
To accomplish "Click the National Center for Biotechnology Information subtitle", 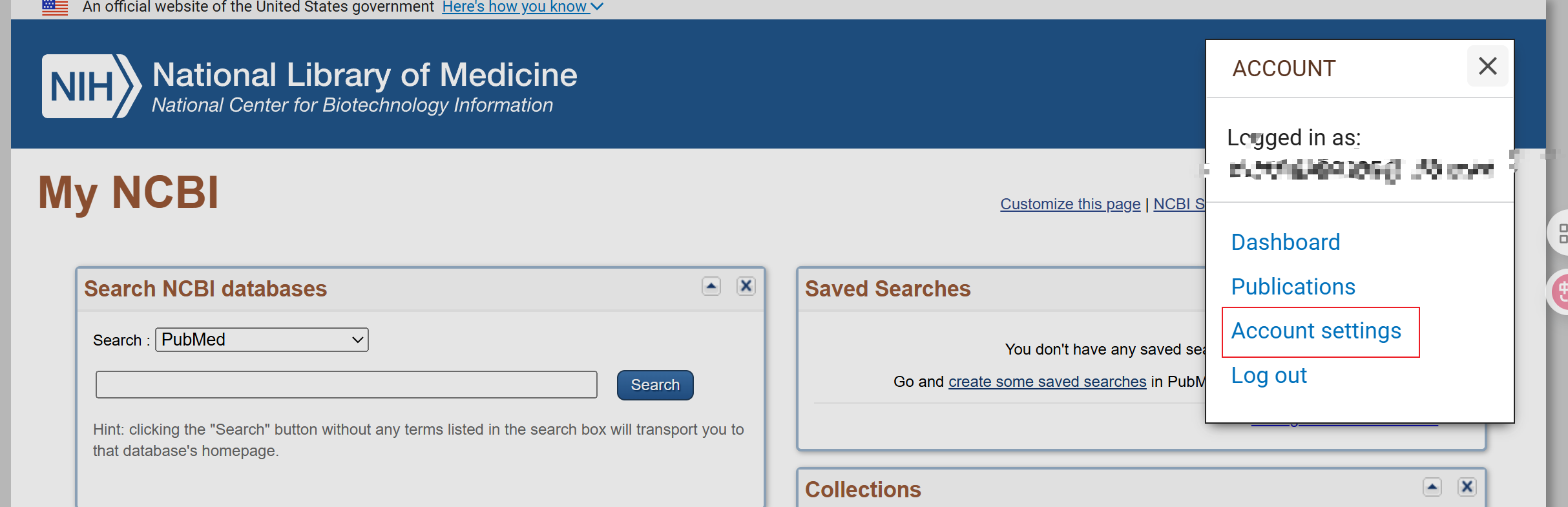I will tap(353, 105).
